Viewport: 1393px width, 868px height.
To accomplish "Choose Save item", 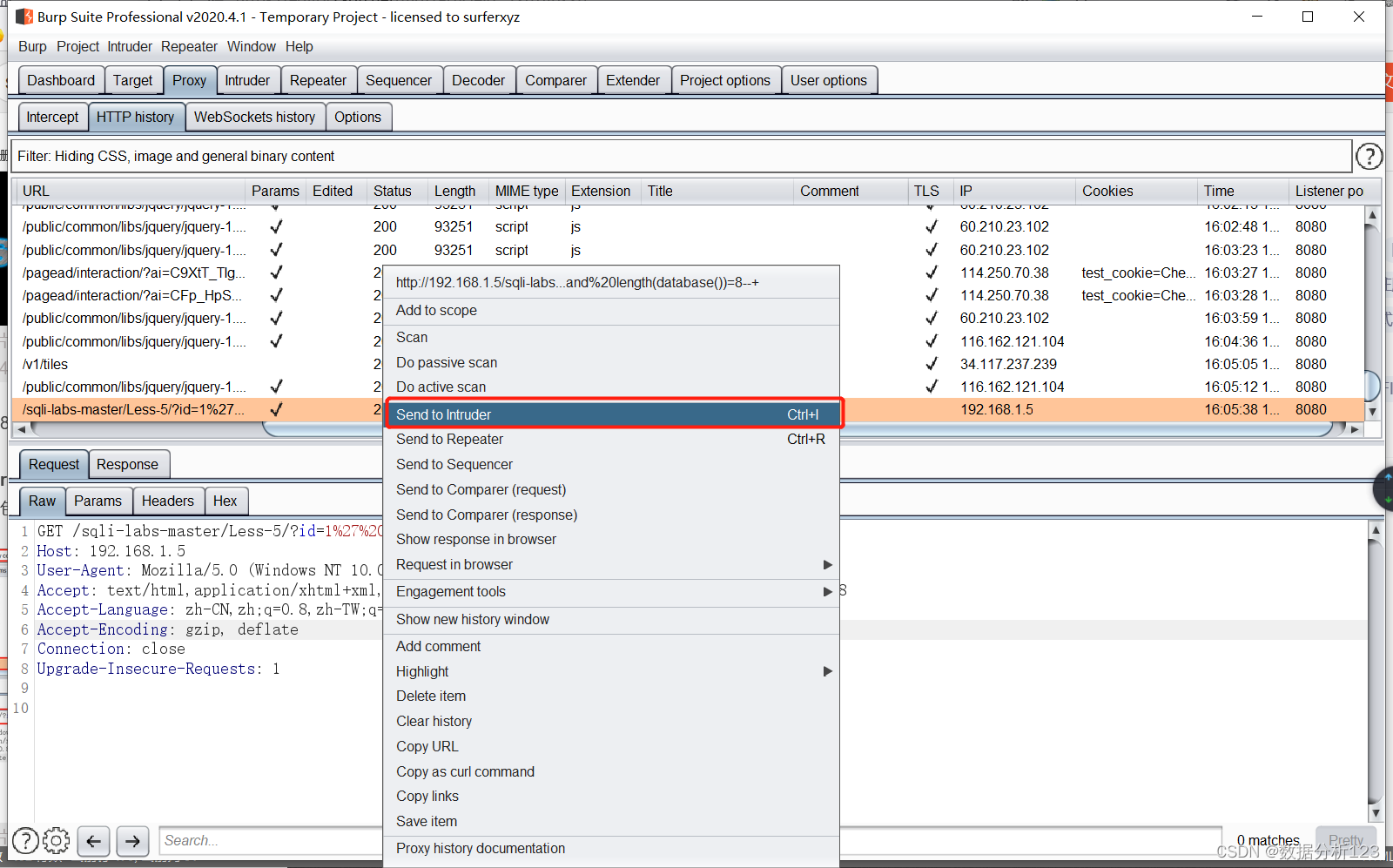I will (x=611, y=822).
